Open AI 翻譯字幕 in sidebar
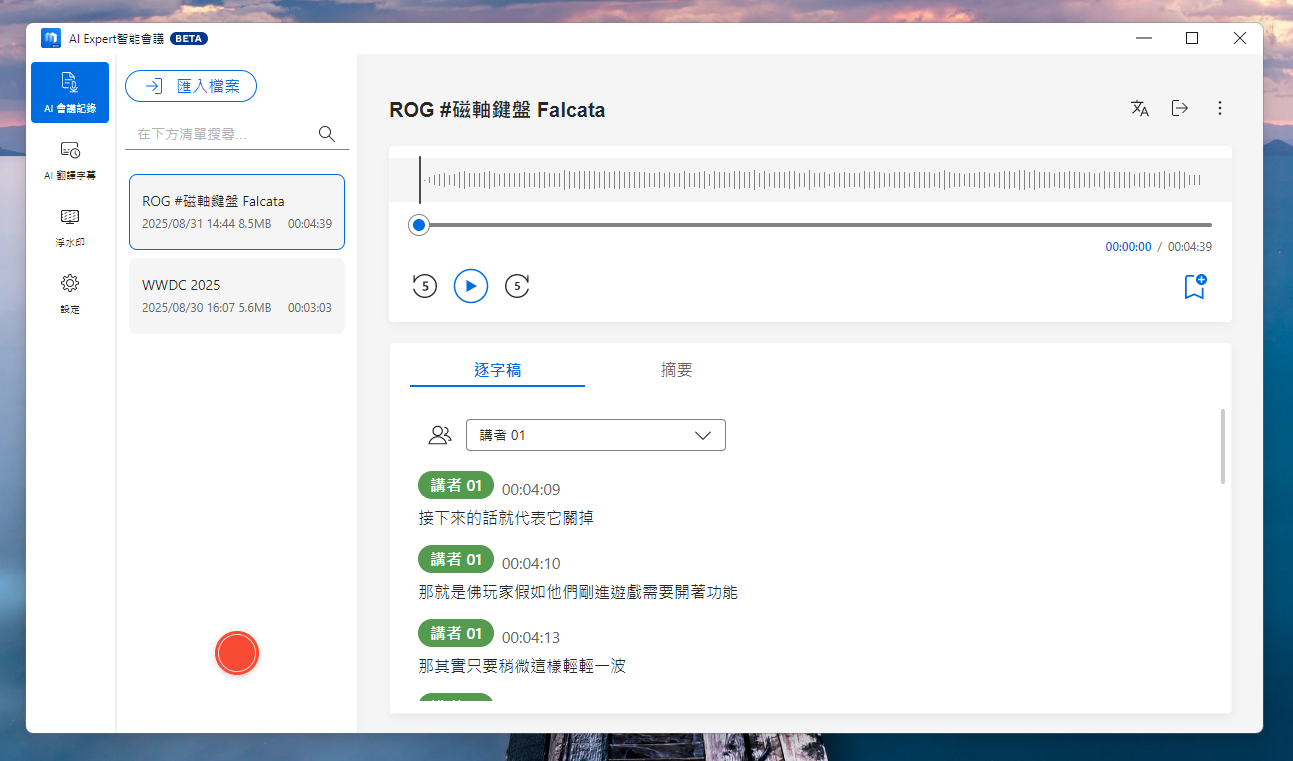1293x761 pixels. [x=70, y=160]
